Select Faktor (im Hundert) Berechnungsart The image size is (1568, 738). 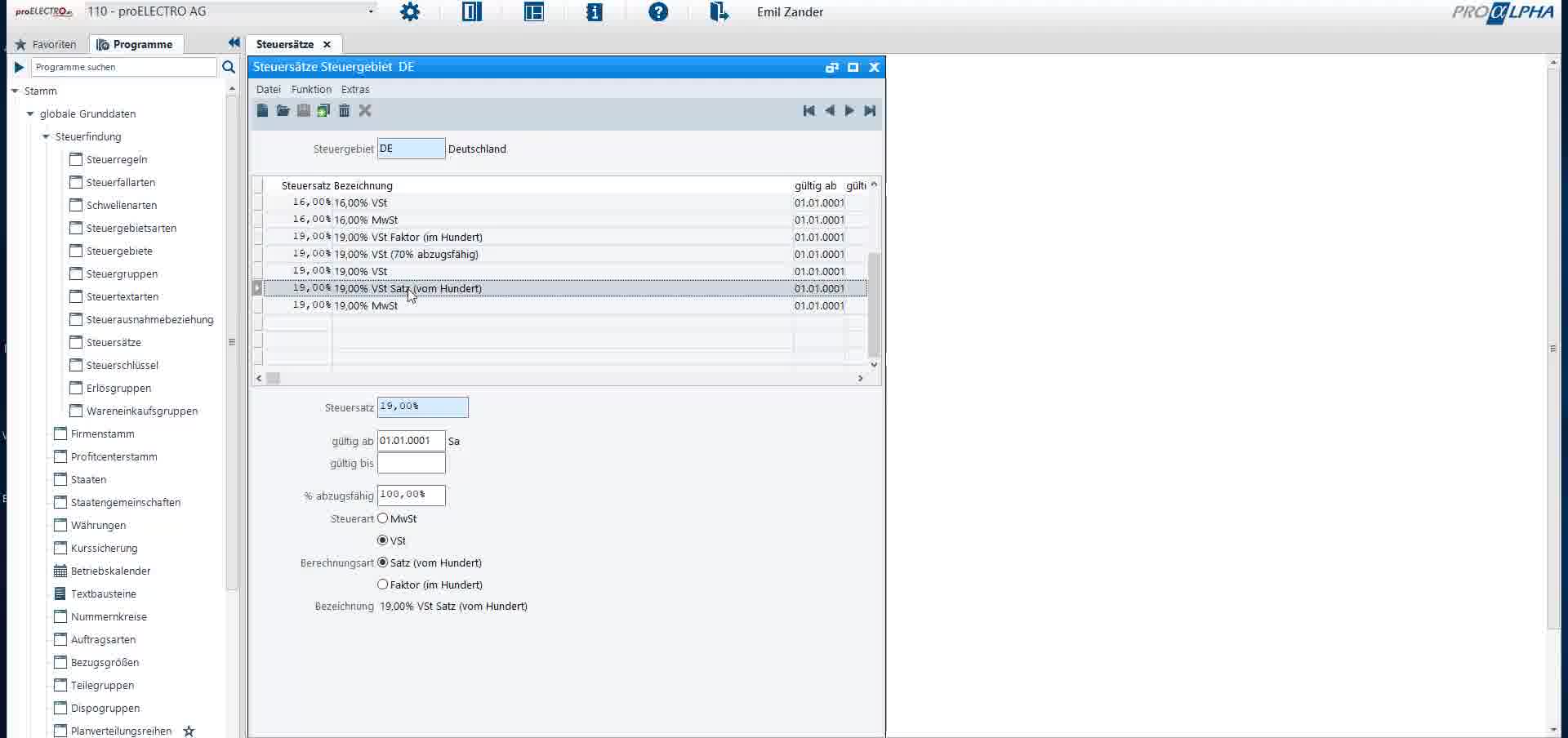tap(382, 585)
